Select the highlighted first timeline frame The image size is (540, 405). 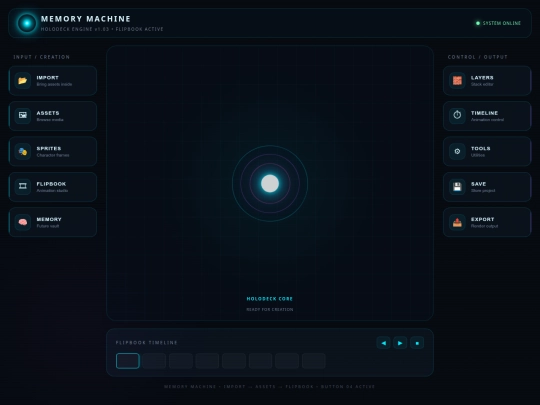pyautogui.click(x=128, y=361)
